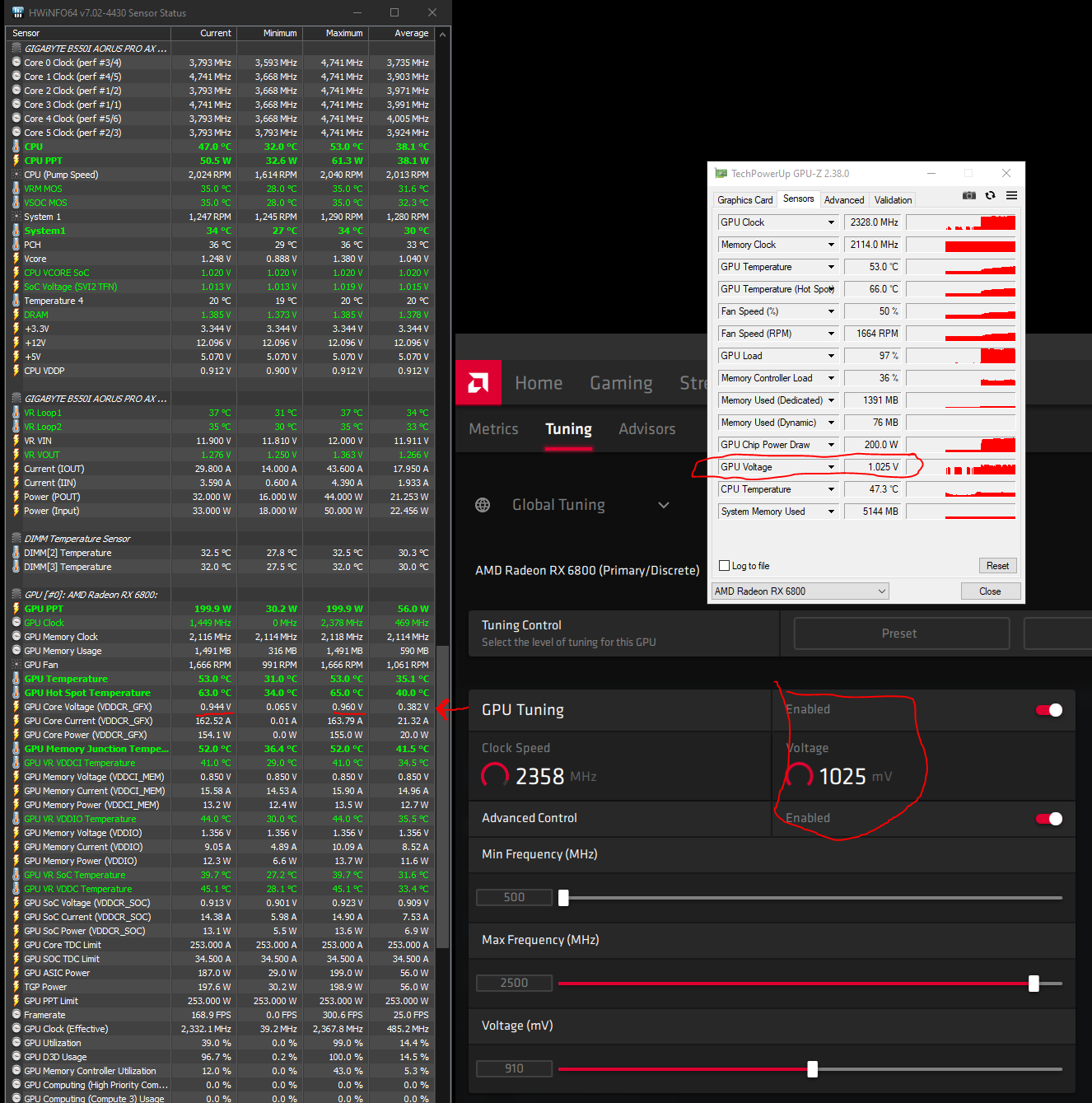The image size is (1092, 1103).
Task: Open the GPU Clock sensor dropdown in GPU-Z
Action: 832,222
